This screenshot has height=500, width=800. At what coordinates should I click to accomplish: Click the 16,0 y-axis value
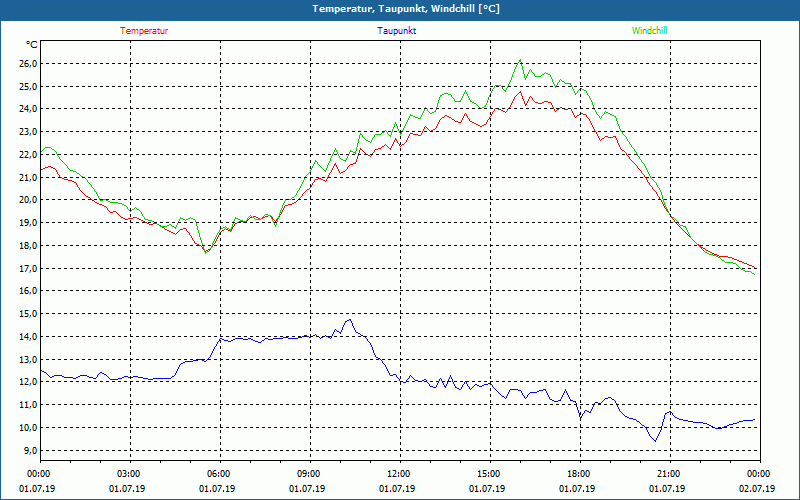point(28,291)
